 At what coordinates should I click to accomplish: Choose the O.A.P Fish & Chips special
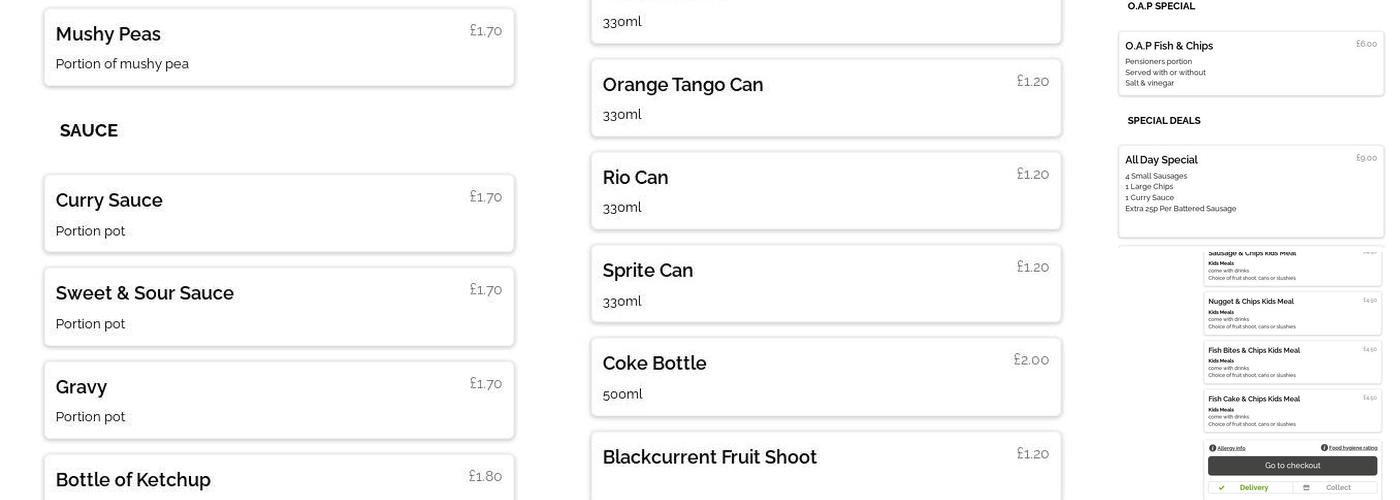[x=1250, y=63]
